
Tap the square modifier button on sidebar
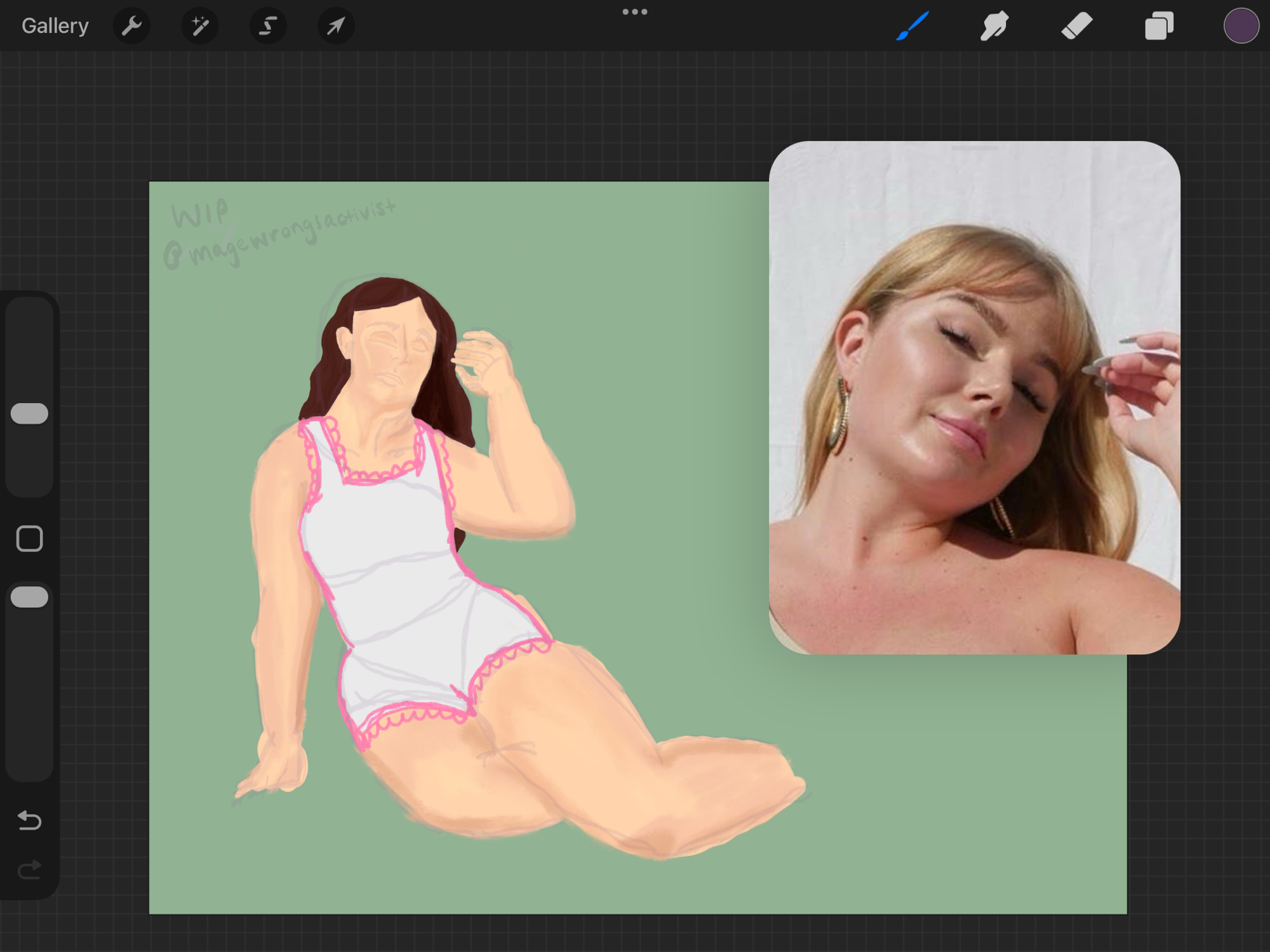29,539
